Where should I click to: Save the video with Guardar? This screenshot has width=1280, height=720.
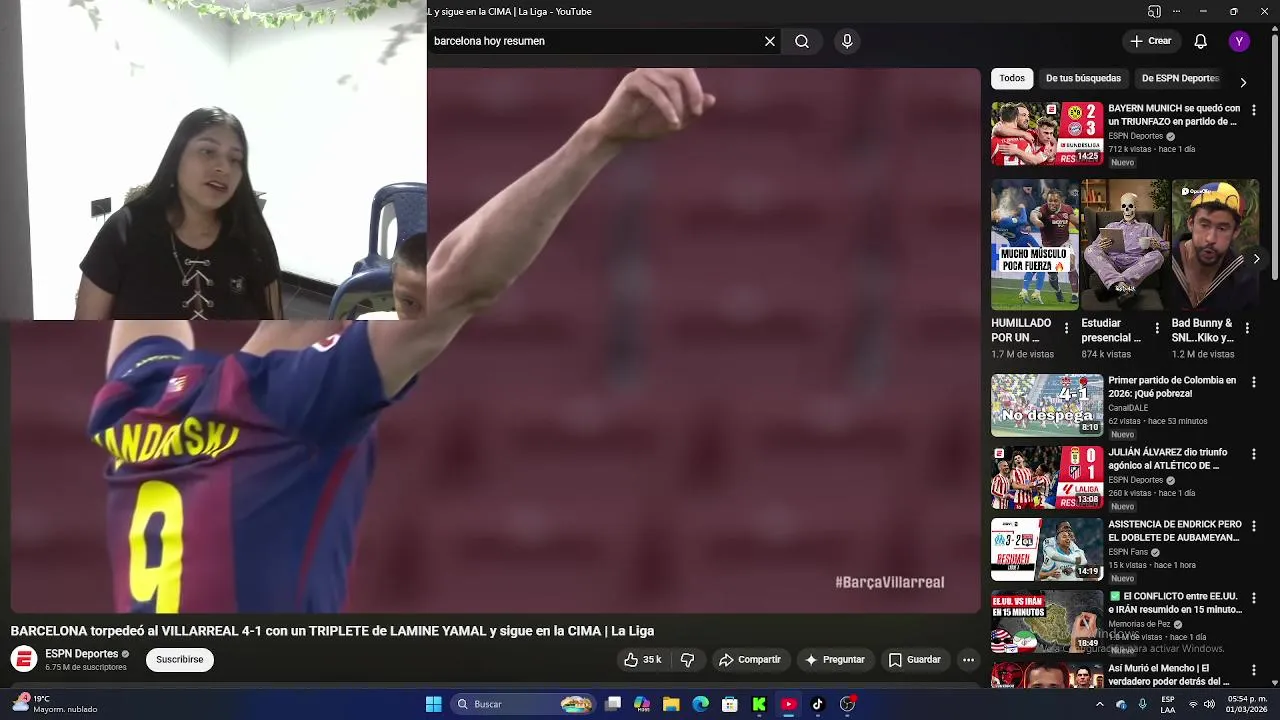pyautogui.click(x=915, y=660)
